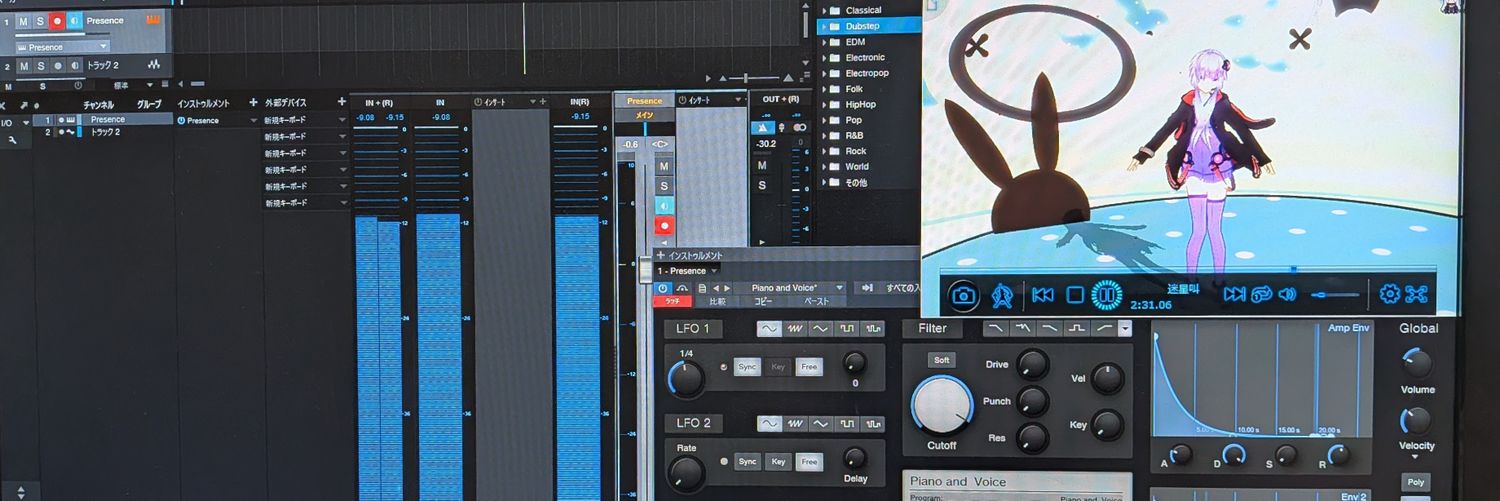Stop playback in the video player
This screenshot has width=1500, height=501.
click(x=1075, y=295)
